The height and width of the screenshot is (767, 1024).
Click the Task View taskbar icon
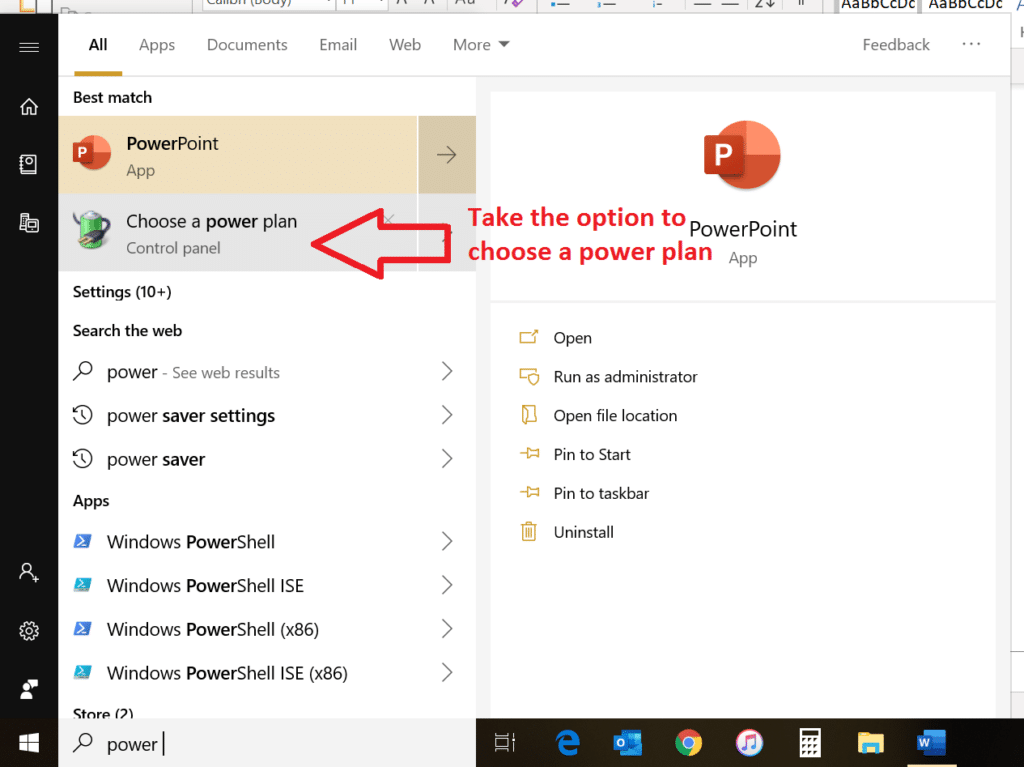pos(506,743)
